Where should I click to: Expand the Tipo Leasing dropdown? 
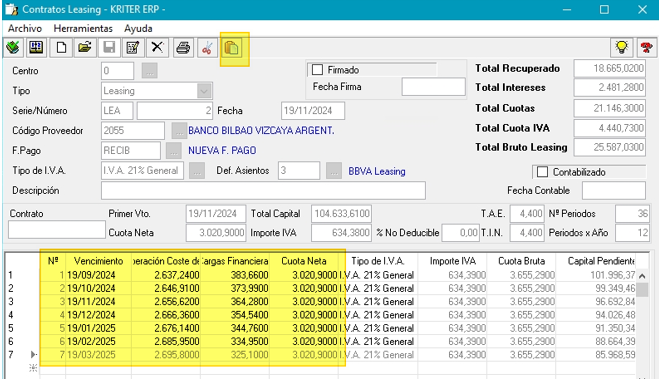(x=204, y=91)
